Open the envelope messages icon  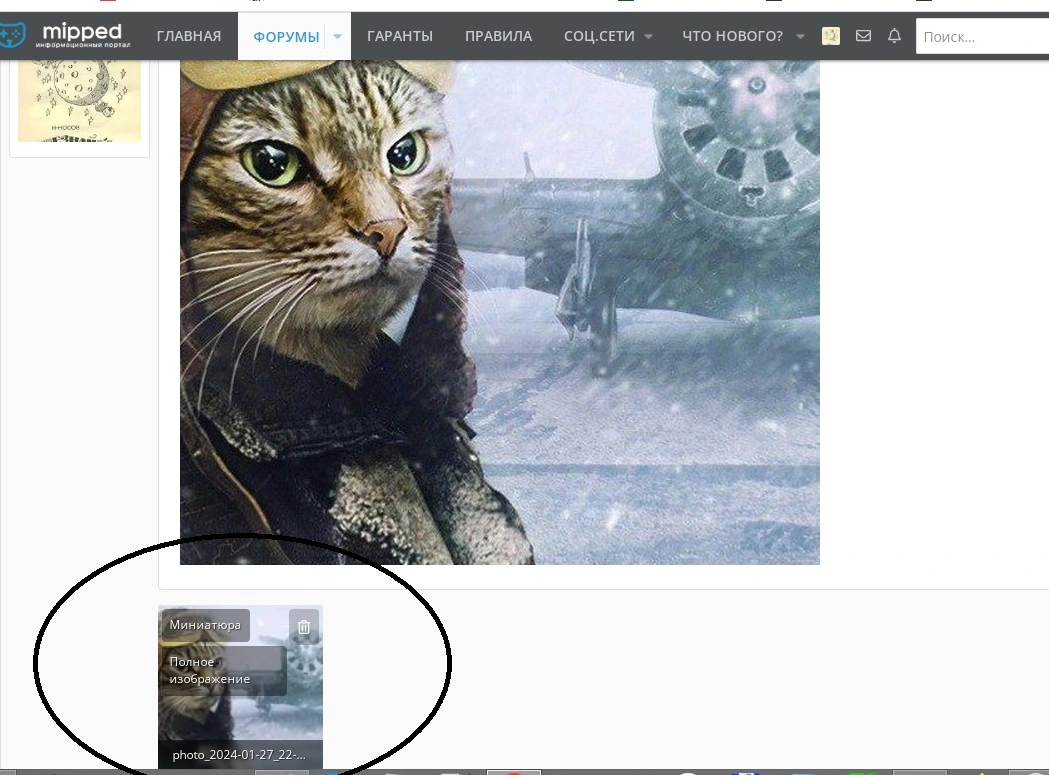click(864, 36)
